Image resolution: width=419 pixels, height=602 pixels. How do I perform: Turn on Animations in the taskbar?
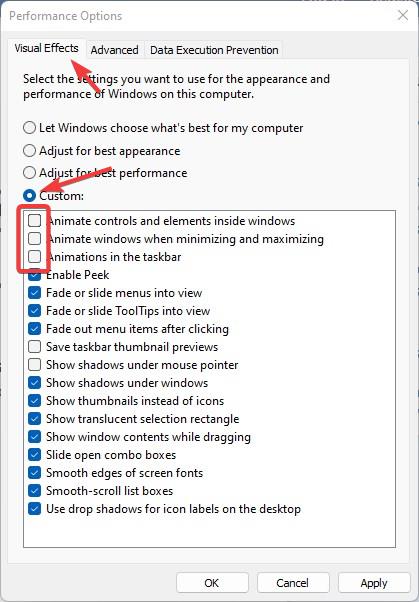35,256
